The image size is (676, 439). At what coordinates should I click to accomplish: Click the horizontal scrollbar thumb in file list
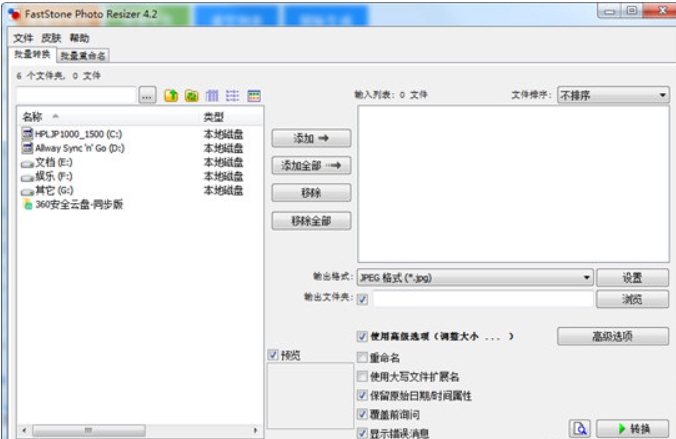coord(89,430)
